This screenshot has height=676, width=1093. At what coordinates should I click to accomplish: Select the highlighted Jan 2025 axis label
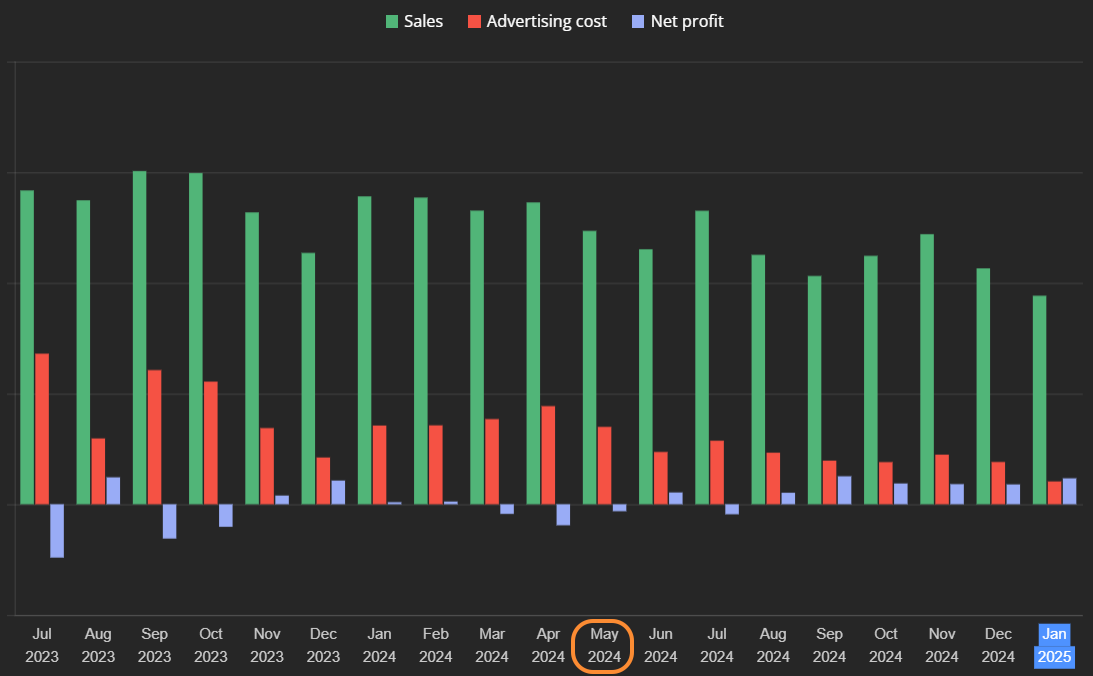1054,645
